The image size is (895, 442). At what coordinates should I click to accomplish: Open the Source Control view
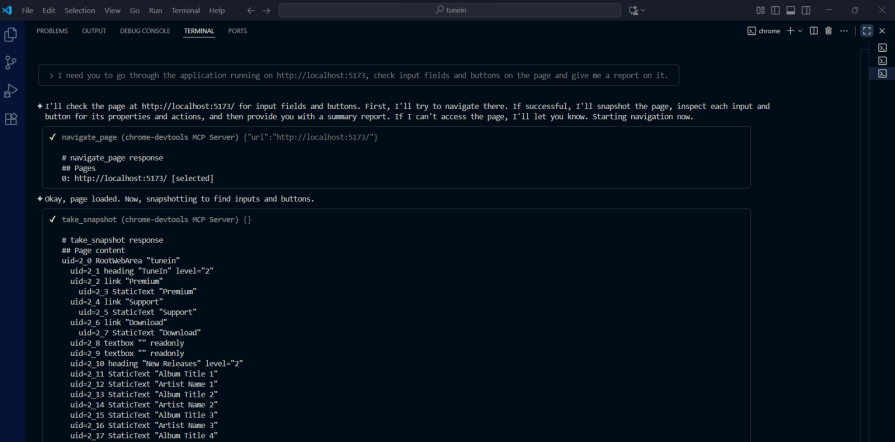11,63
